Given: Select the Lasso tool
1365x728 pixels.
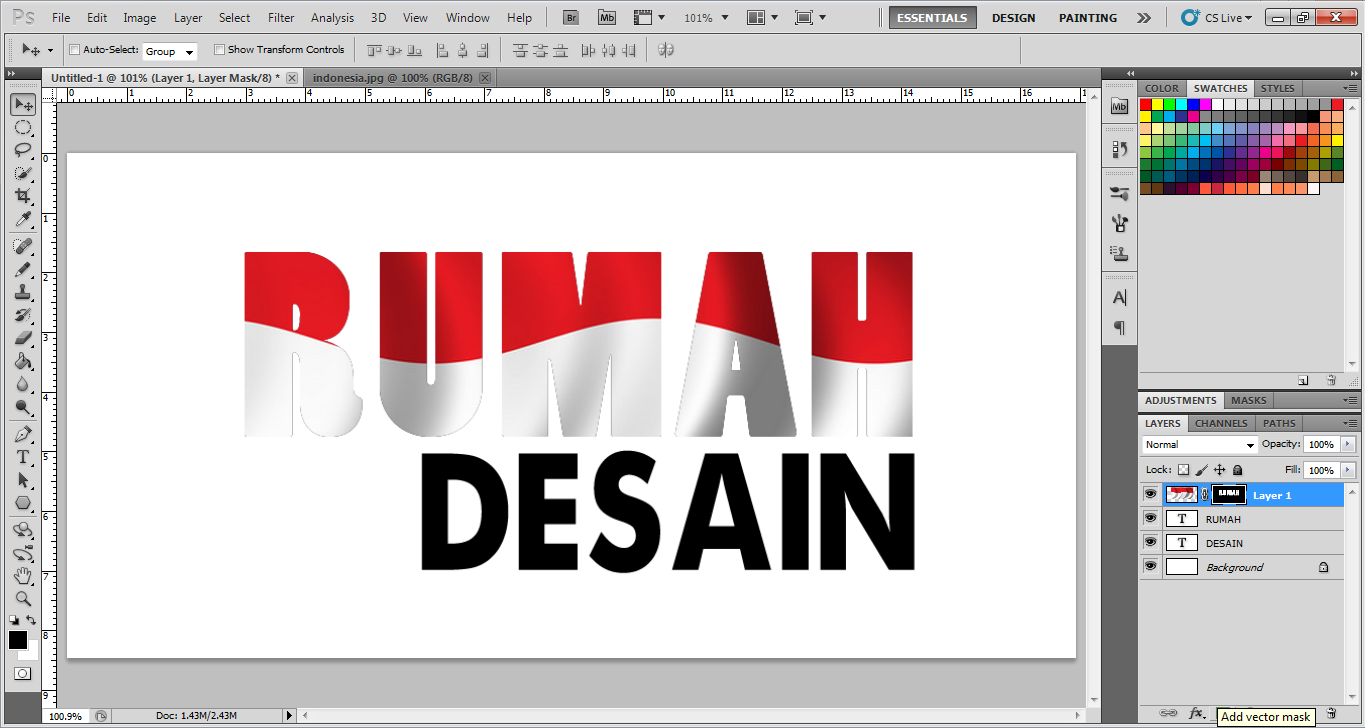Looking at the screenshot, I should pyautogui.click(x=22, y=151).
